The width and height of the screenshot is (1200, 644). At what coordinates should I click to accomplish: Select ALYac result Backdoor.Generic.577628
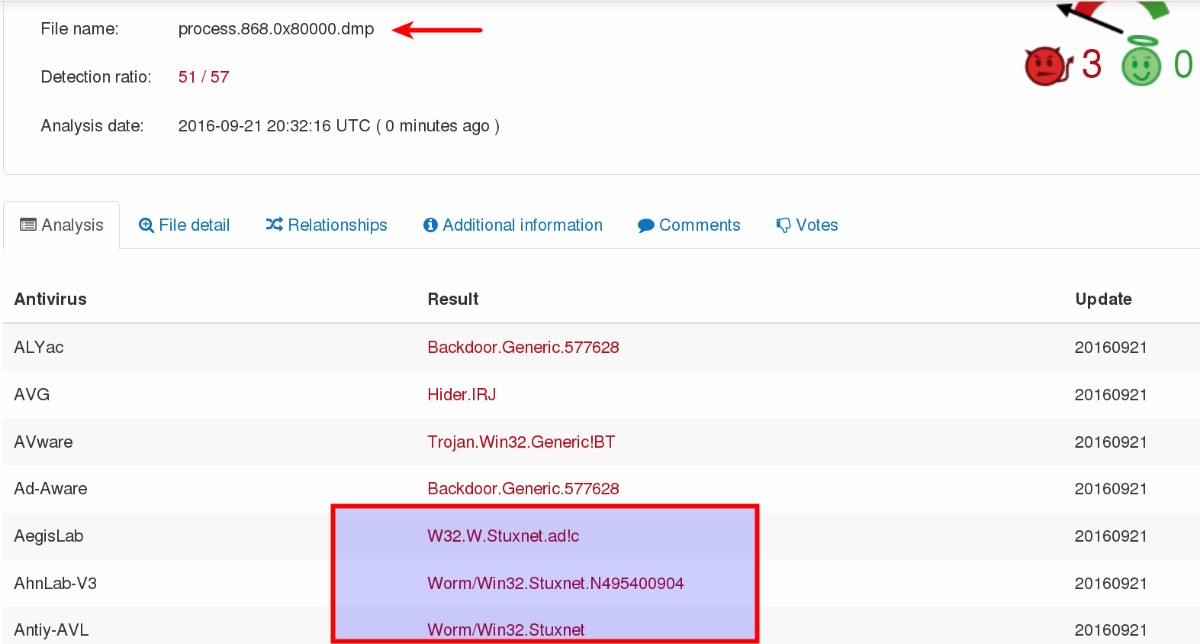523,348
